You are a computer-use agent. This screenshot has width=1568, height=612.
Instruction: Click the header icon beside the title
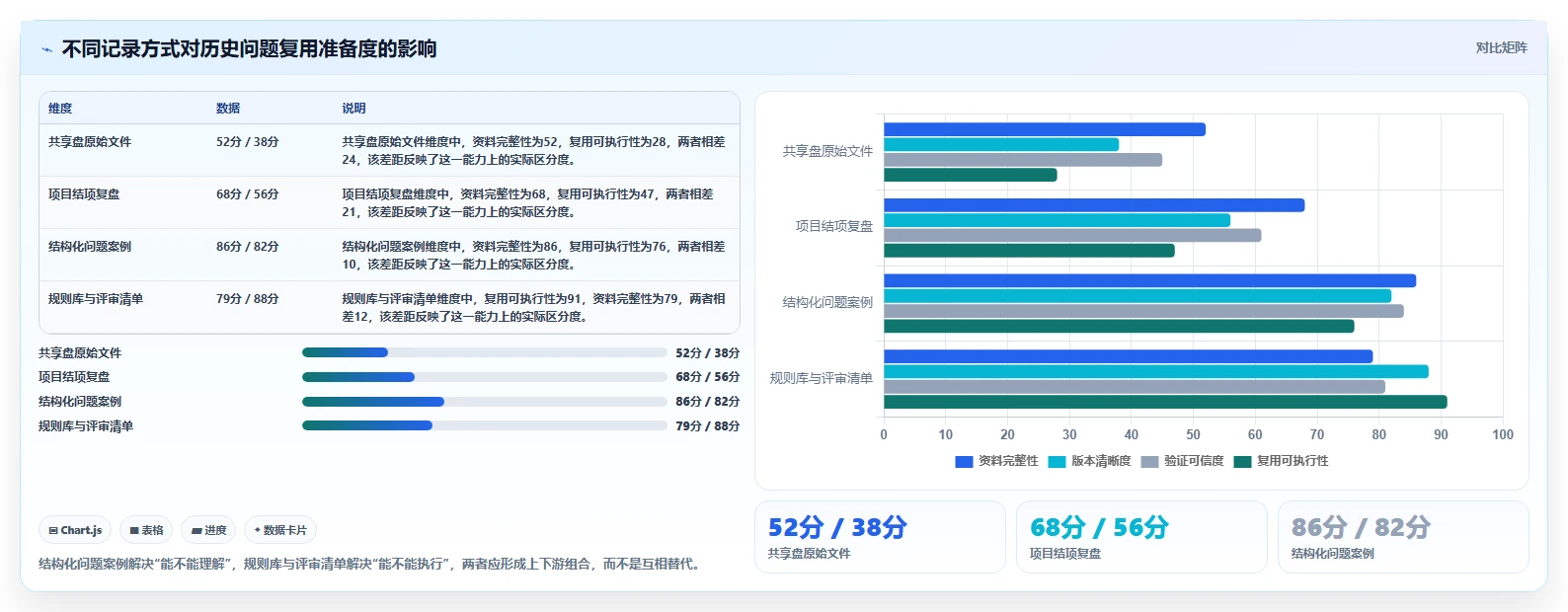[46, 49]
